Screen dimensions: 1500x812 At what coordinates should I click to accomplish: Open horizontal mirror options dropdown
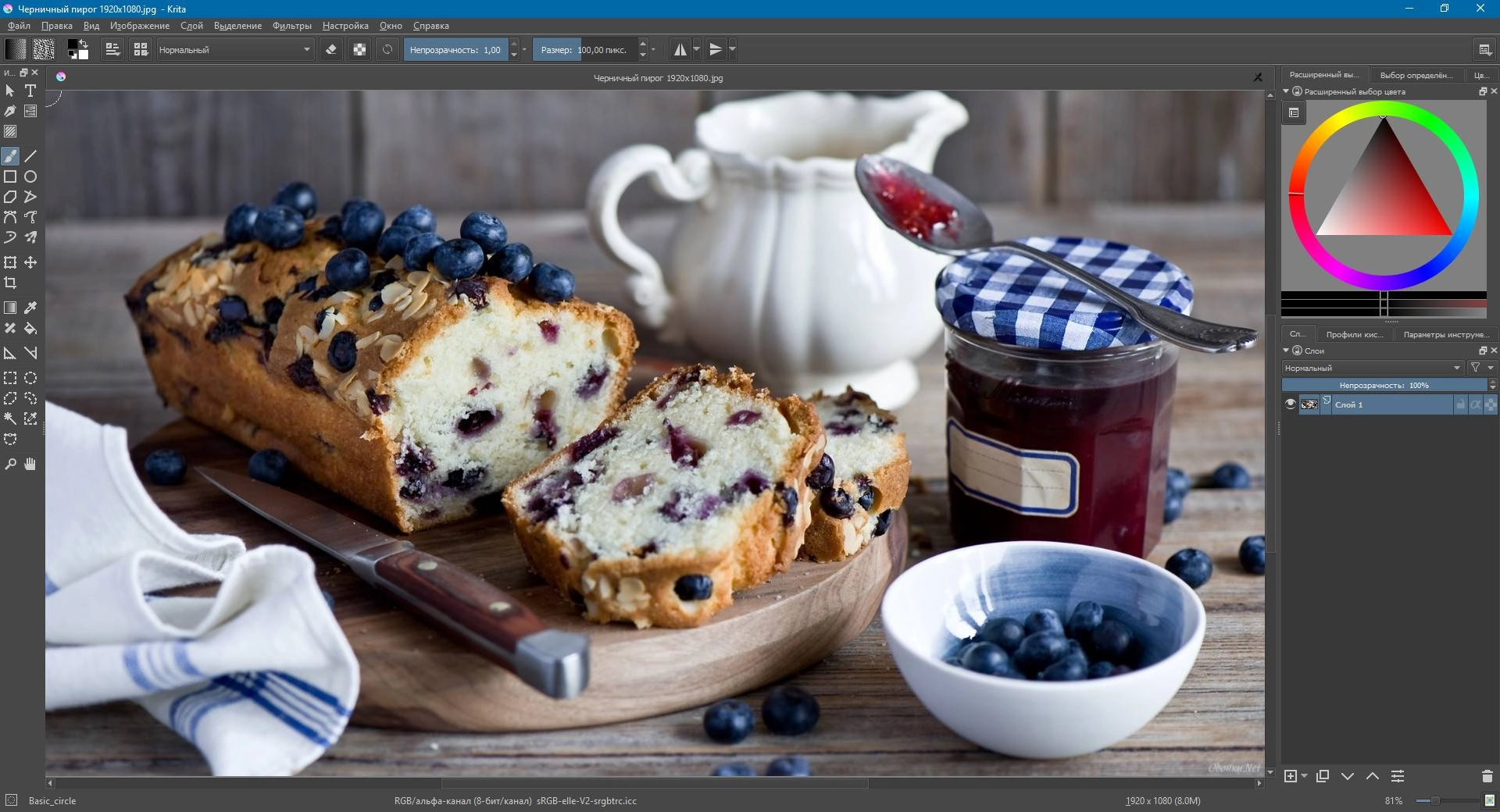697,49
